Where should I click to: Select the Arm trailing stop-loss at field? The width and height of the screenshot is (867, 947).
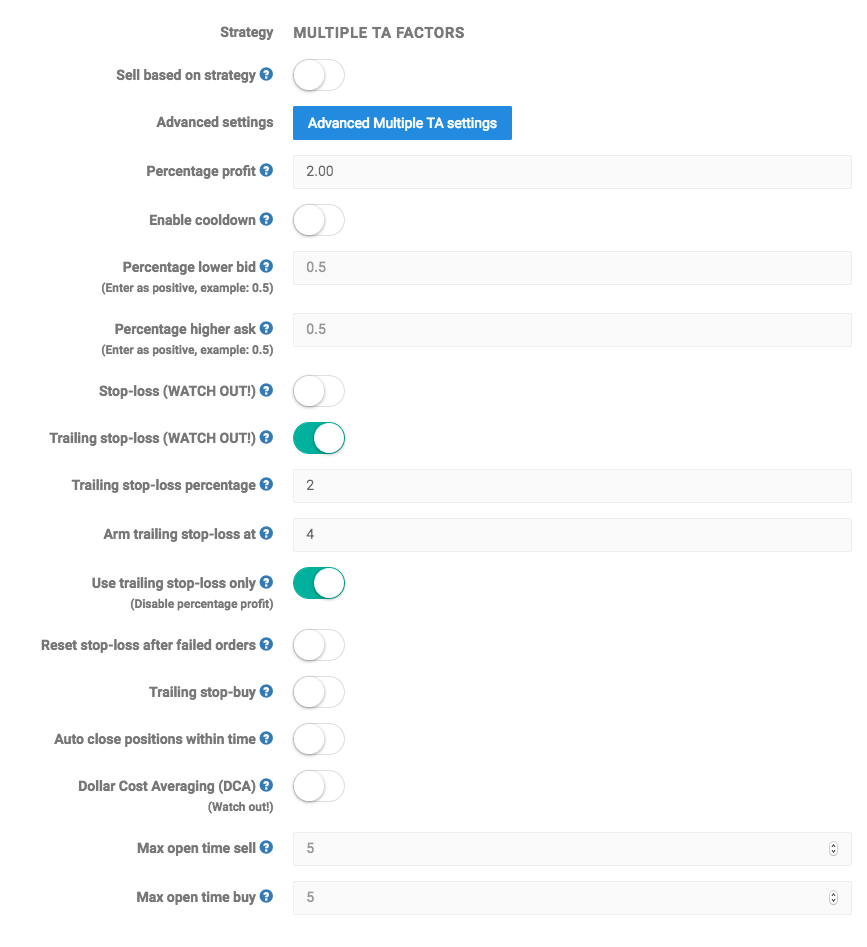coord(572,534)
